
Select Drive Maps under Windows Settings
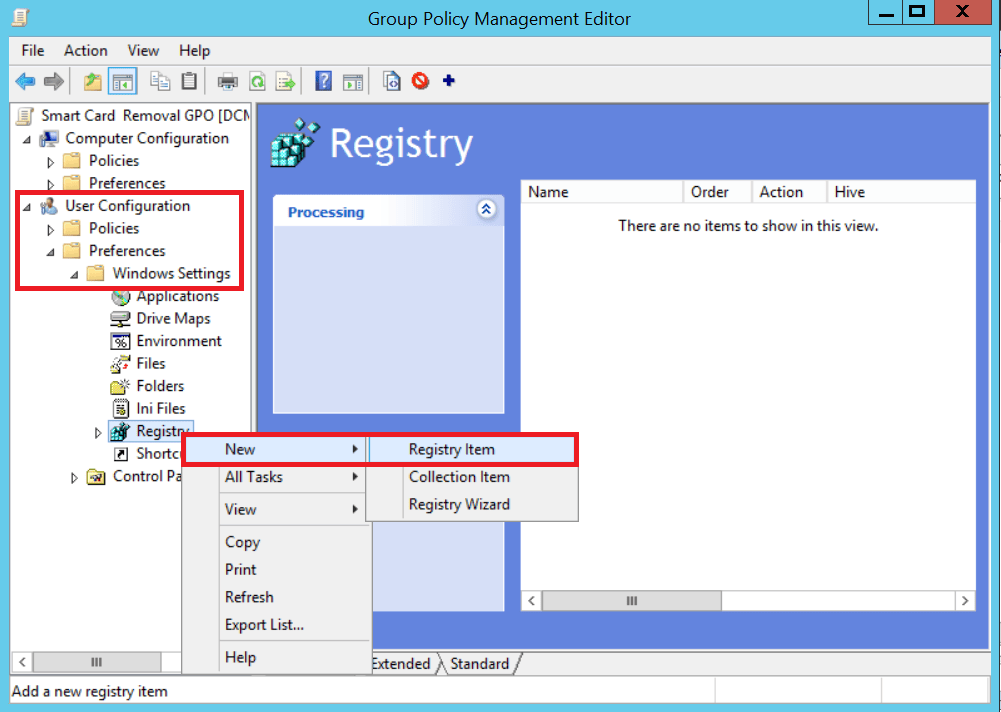pyautogui.click(x=173, y=318)
